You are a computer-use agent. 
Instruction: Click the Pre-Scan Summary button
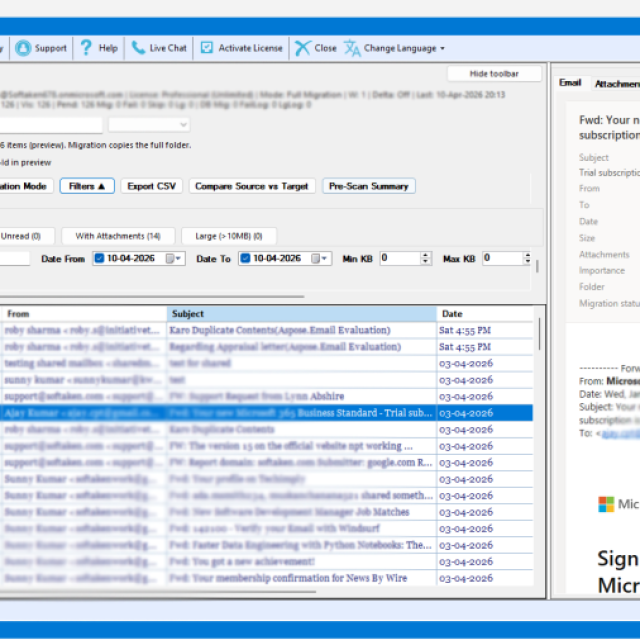368,186
